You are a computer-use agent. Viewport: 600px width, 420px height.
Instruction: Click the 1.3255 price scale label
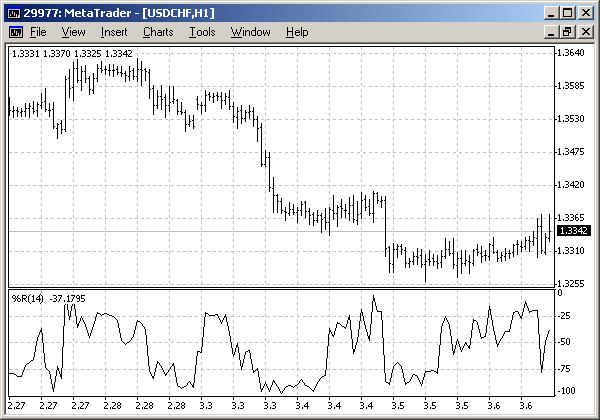[x=571, y=283]
